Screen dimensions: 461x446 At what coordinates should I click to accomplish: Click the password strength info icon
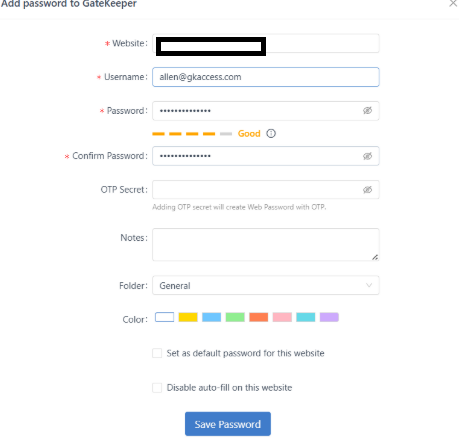click(271, 134)
